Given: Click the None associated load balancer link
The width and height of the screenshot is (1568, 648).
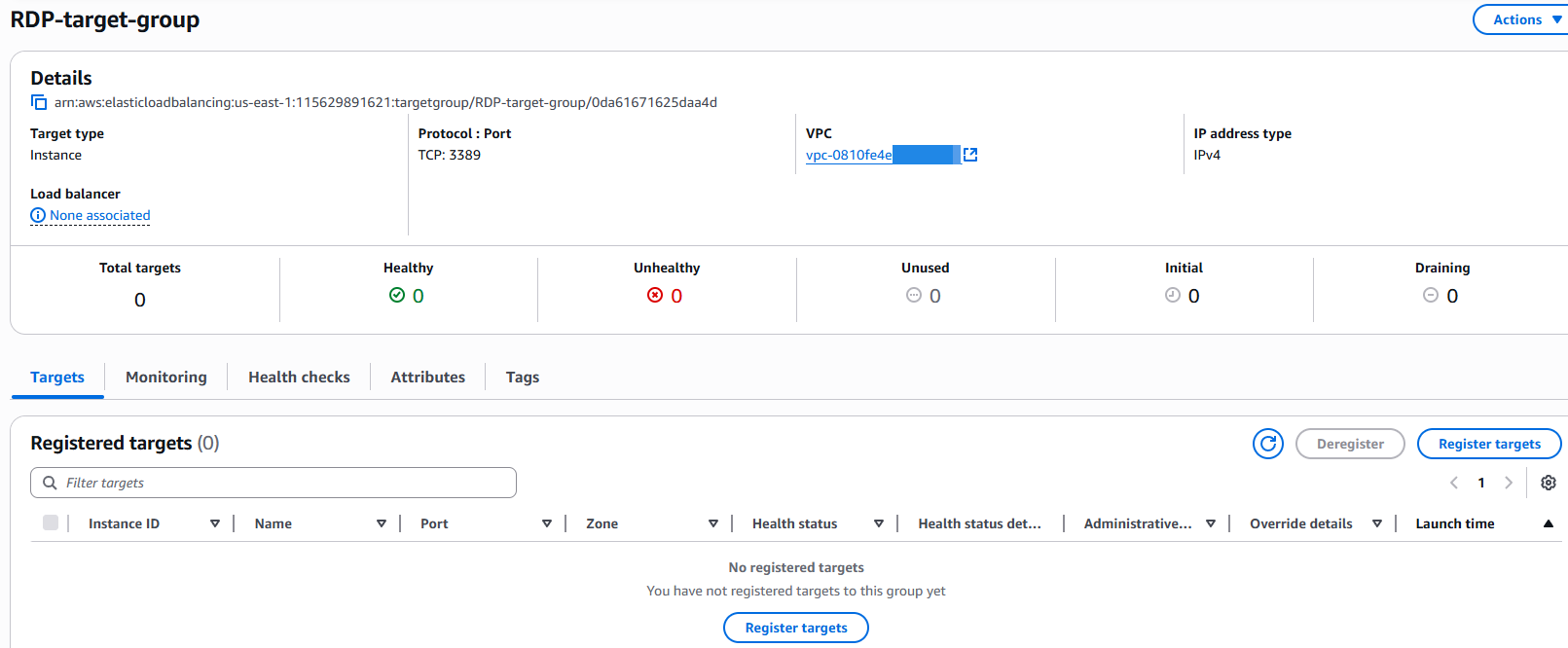Looking at the screenshot, I should coord(100,215).
